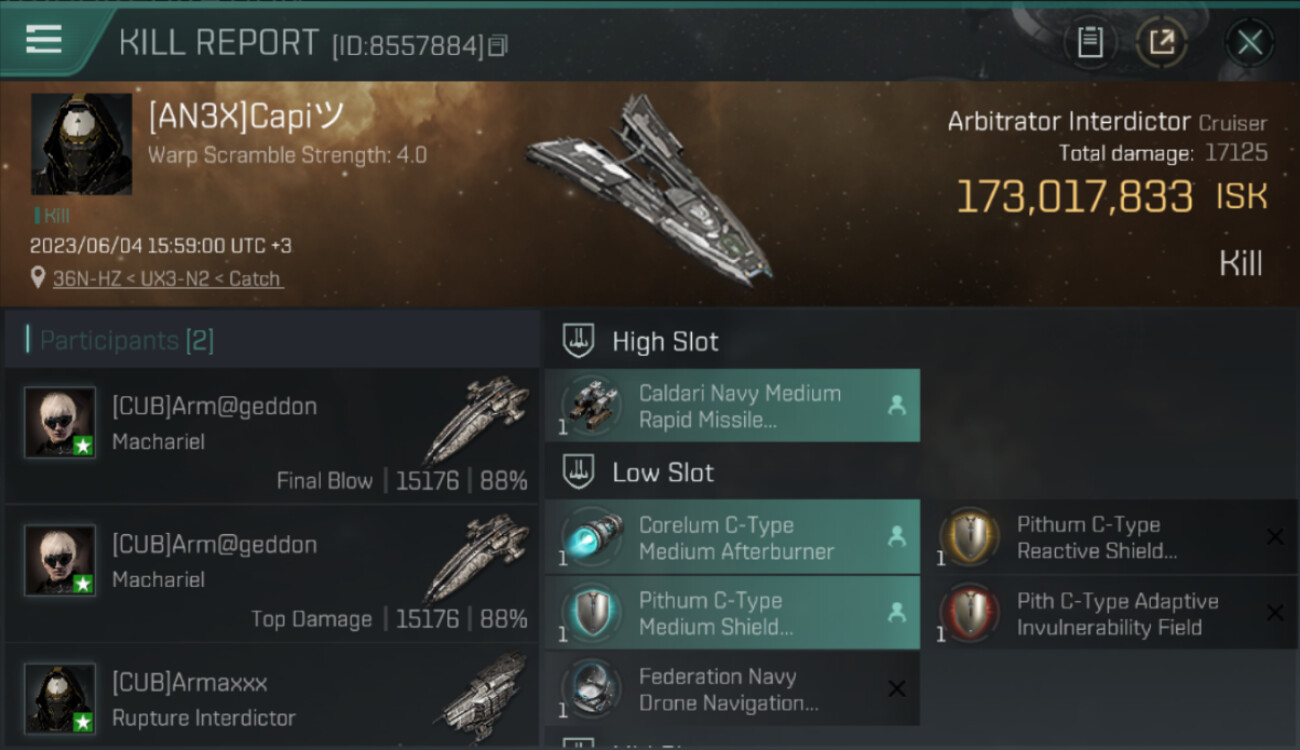Click the X mark on Adaptive Invulnerability row
This screenshot has height=750, width=1300.
tap(1275, 613)
